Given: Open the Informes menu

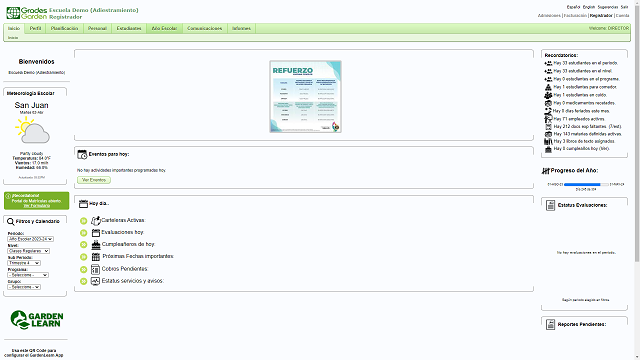Looking at the screenshot, I should [x=241, y=29].
